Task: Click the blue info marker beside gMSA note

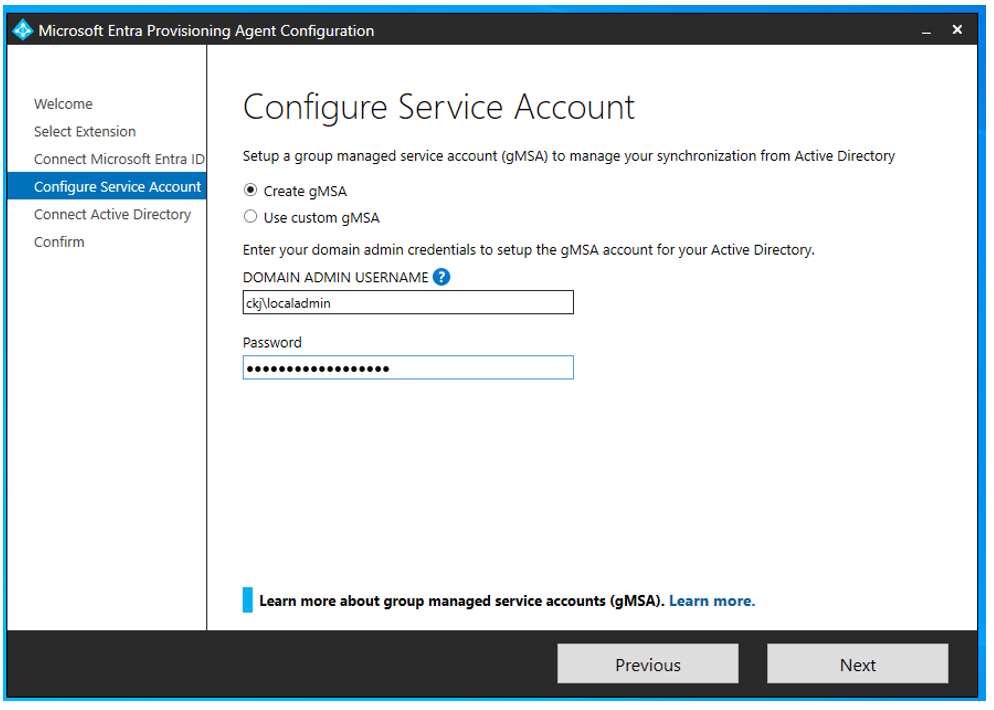Action: (248, 600)
